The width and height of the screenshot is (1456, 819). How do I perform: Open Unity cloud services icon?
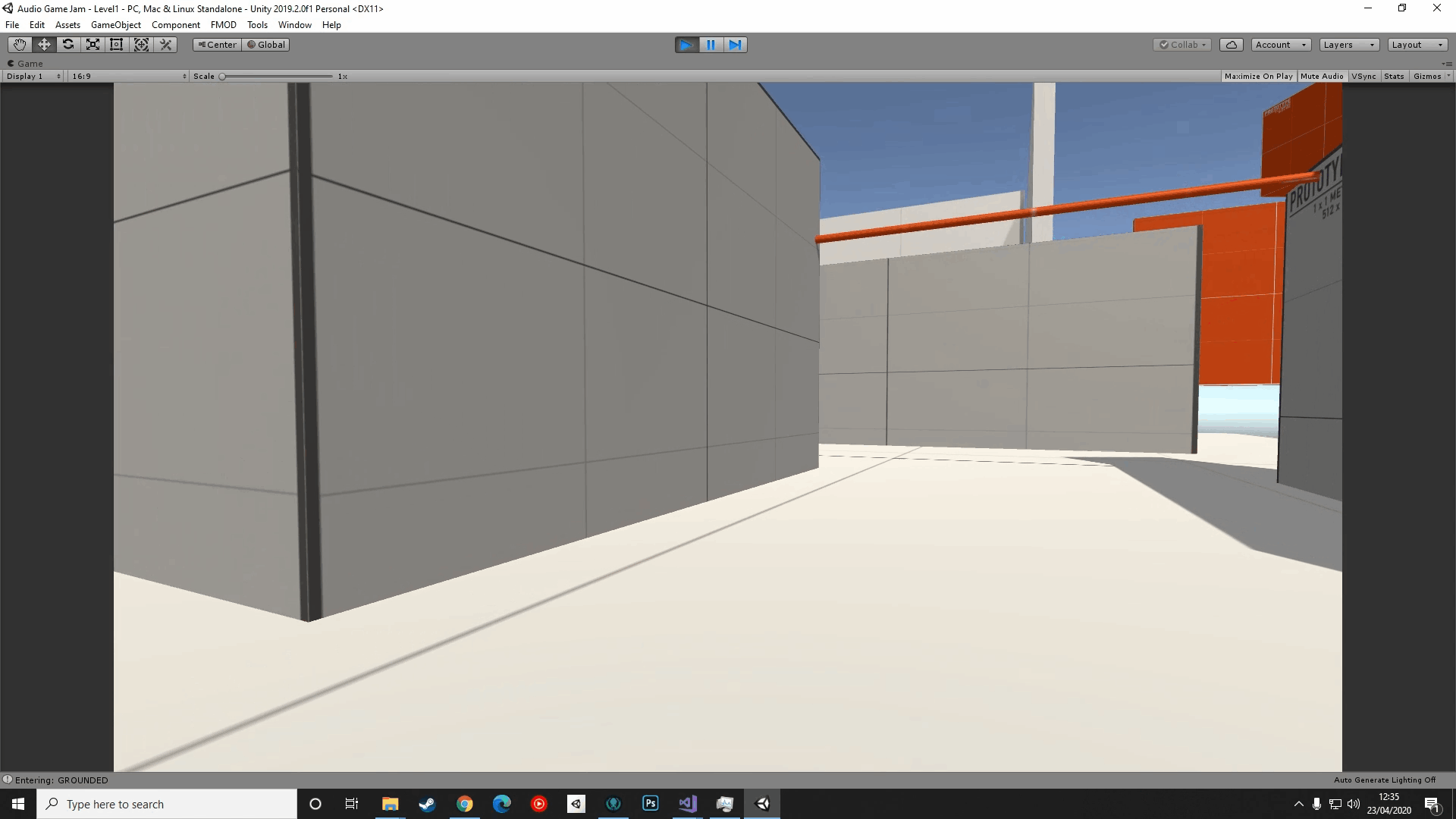[1231, 45]
